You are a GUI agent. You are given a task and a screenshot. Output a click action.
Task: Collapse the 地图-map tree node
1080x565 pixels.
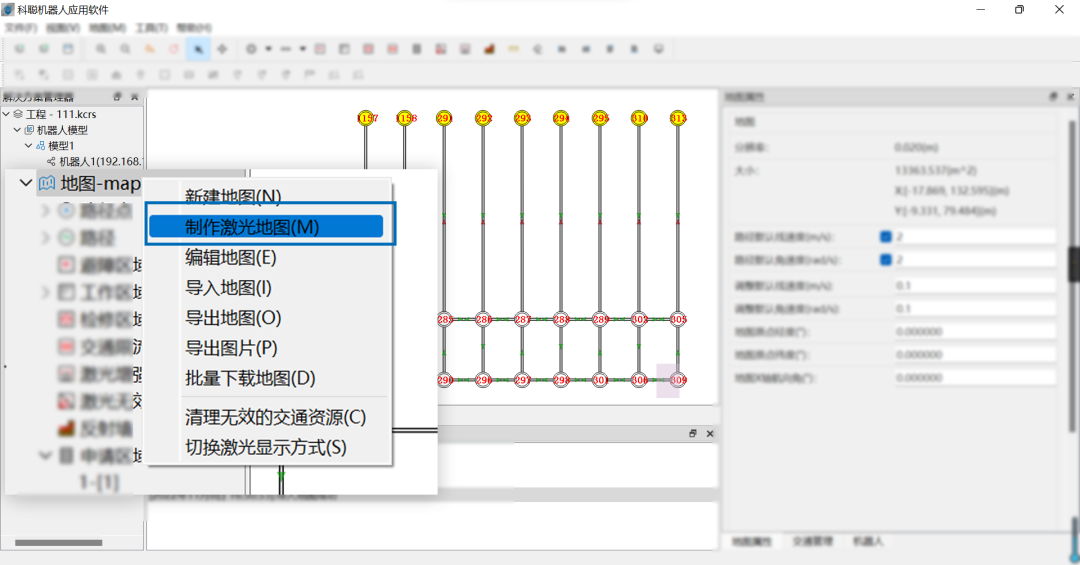[x=25, y=183]
